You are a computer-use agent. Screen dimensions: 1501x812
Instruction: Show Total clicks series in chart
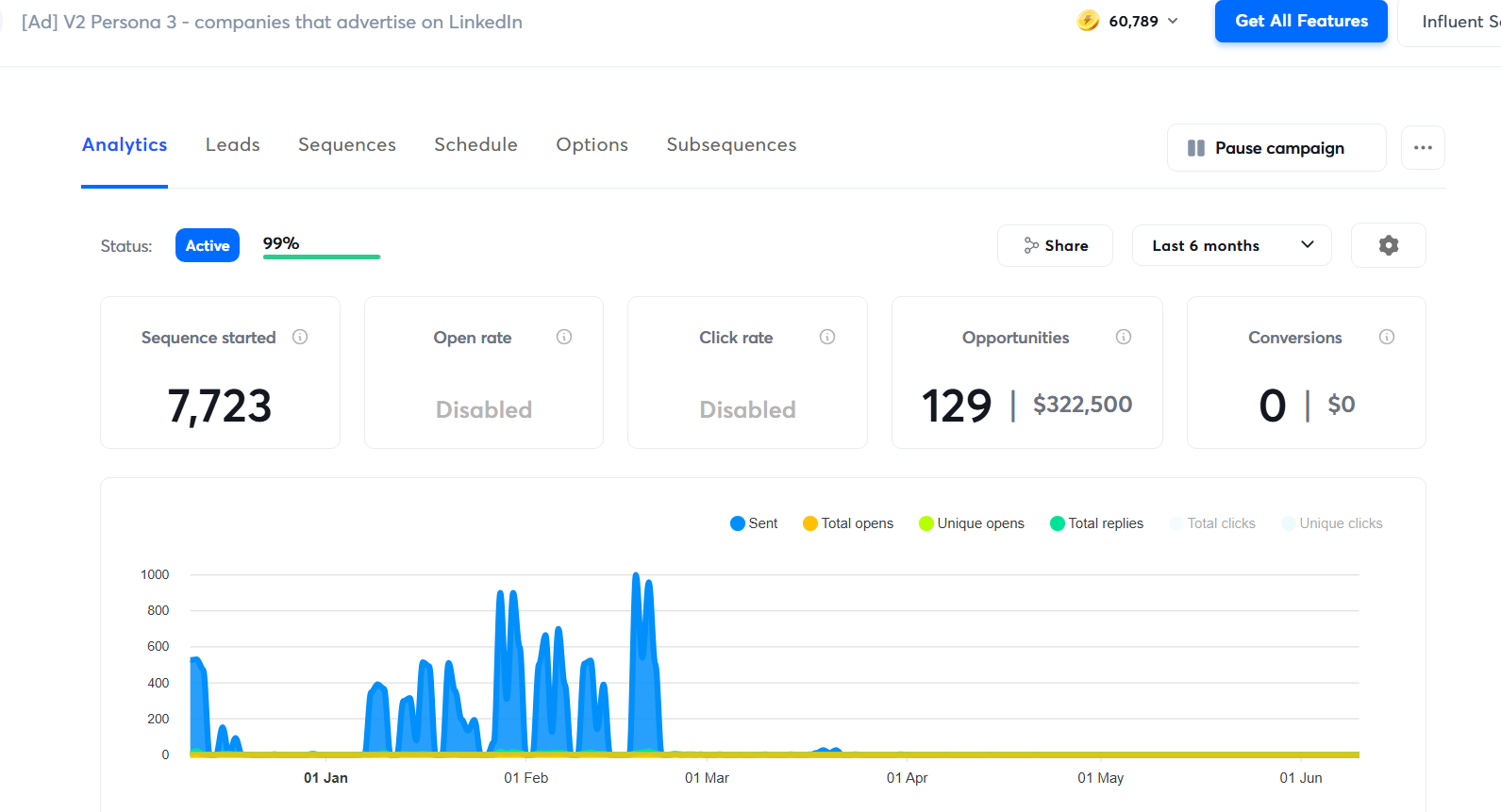coord(1212,523)
